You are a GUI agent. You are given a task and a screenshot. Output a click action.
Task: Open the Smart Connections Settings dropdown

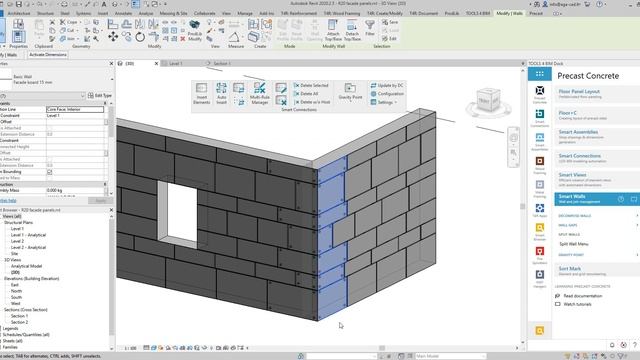tap(384, 102)
